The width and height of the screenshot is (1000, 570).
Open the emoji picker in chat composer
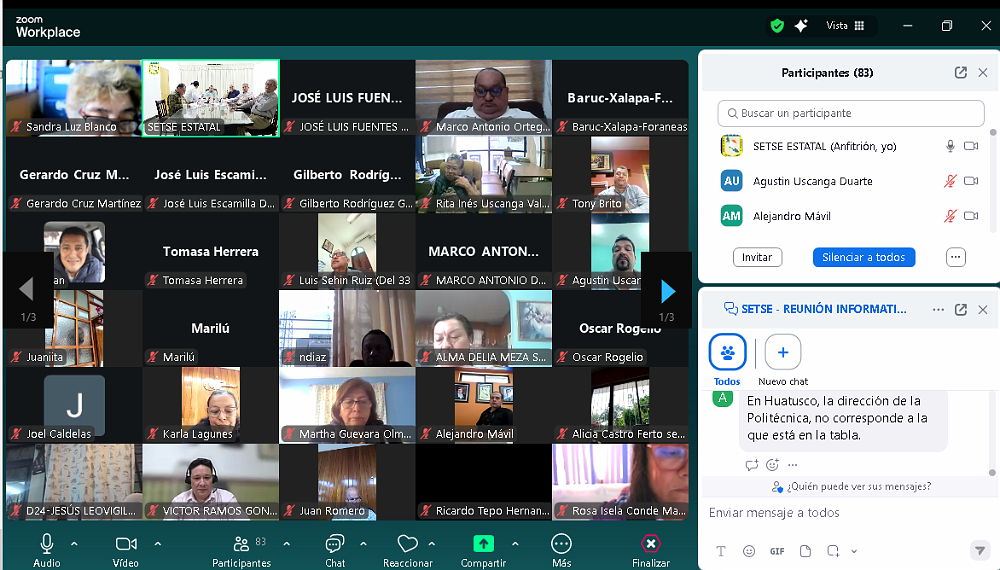pos(749,551)
